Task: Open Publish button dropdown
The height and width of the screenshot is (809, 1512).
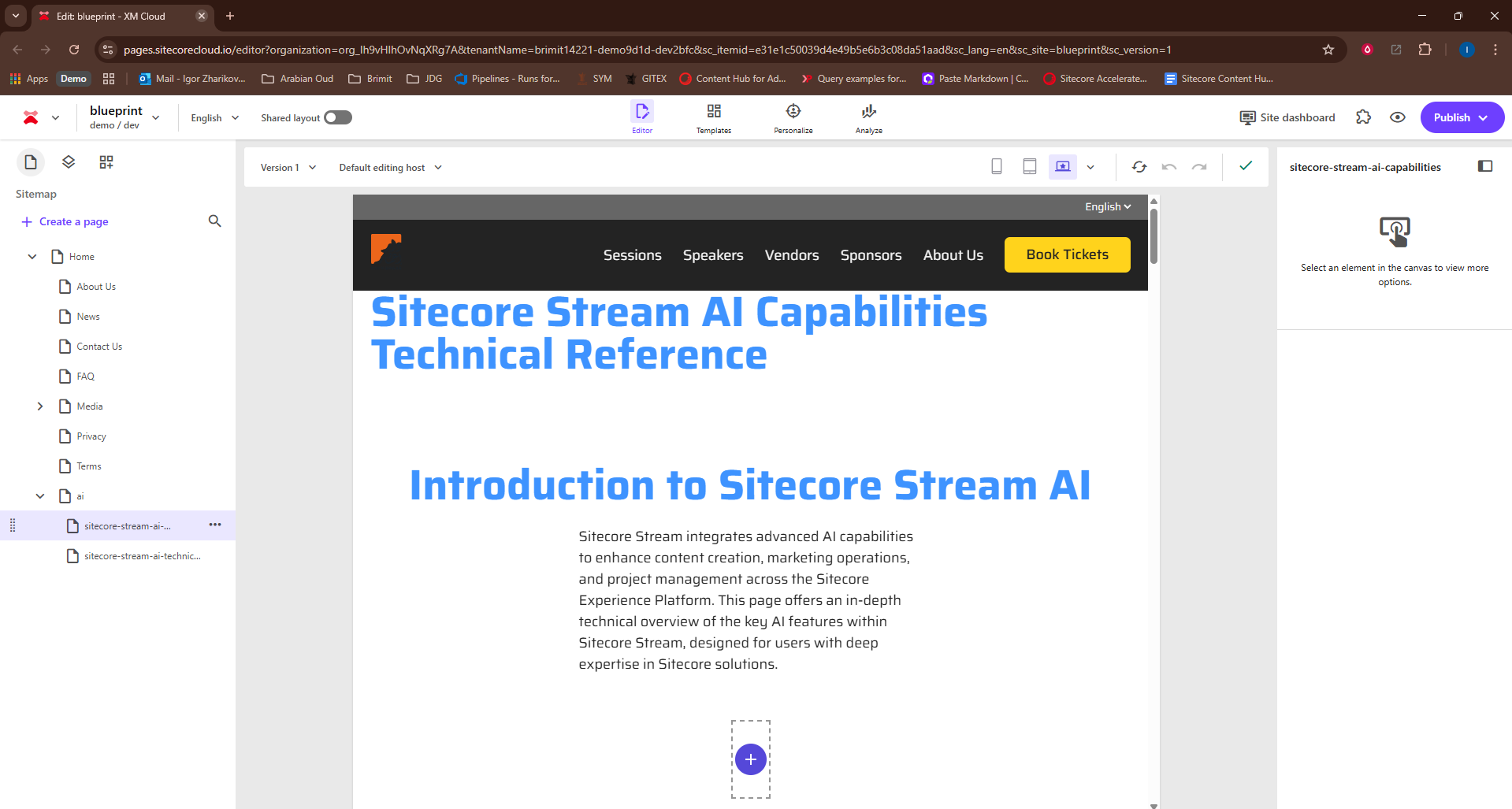Action: coord(1462,117)
